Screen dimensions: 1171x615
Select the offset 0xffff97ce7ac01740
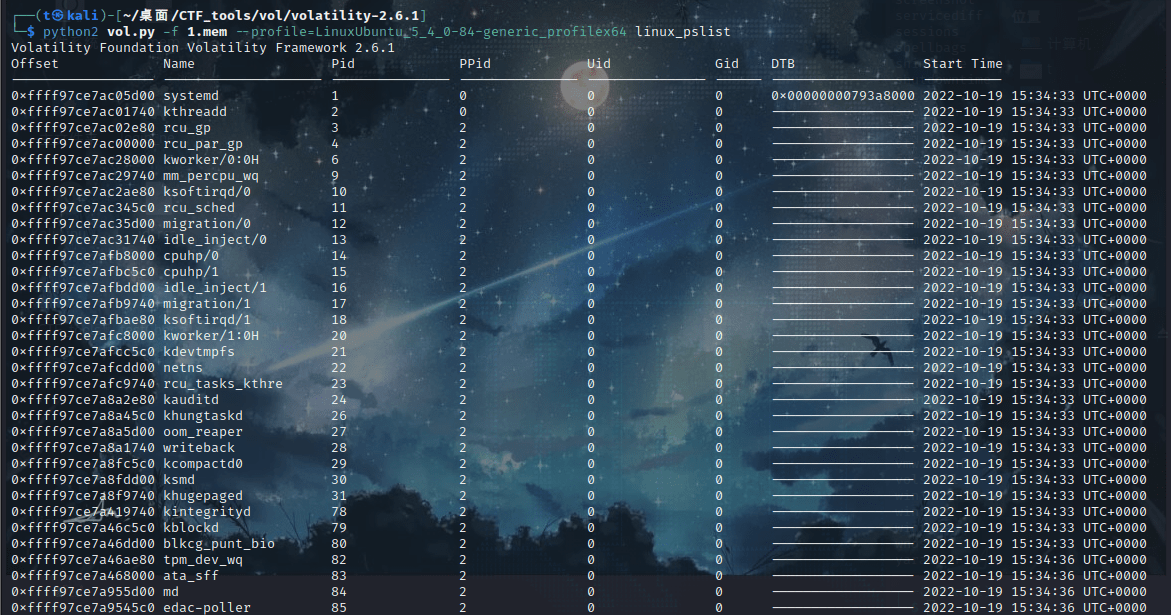[x=83, y=111]
